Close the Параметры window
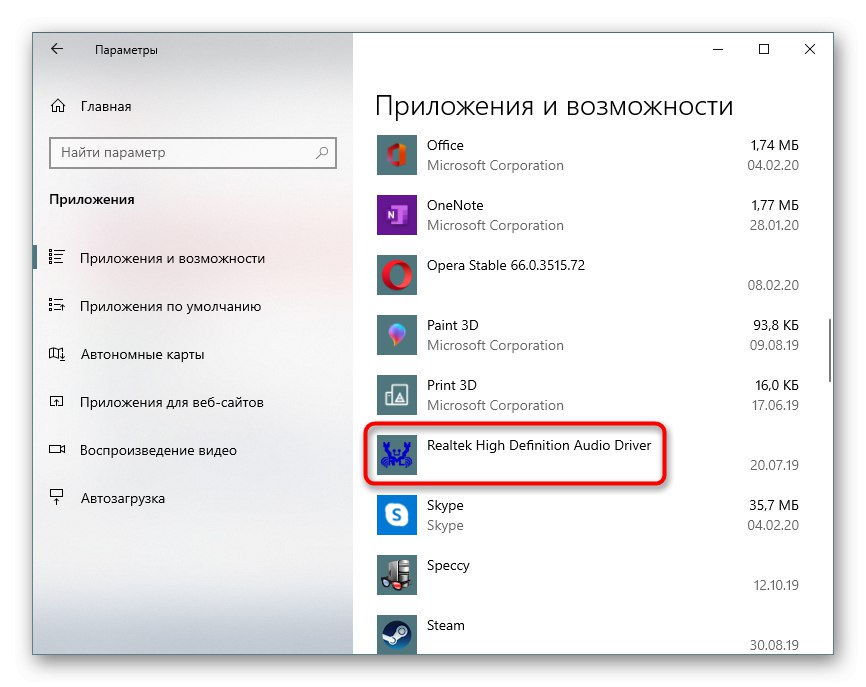Viewport: 866px width, 687px height. click(x=810, y=49)
